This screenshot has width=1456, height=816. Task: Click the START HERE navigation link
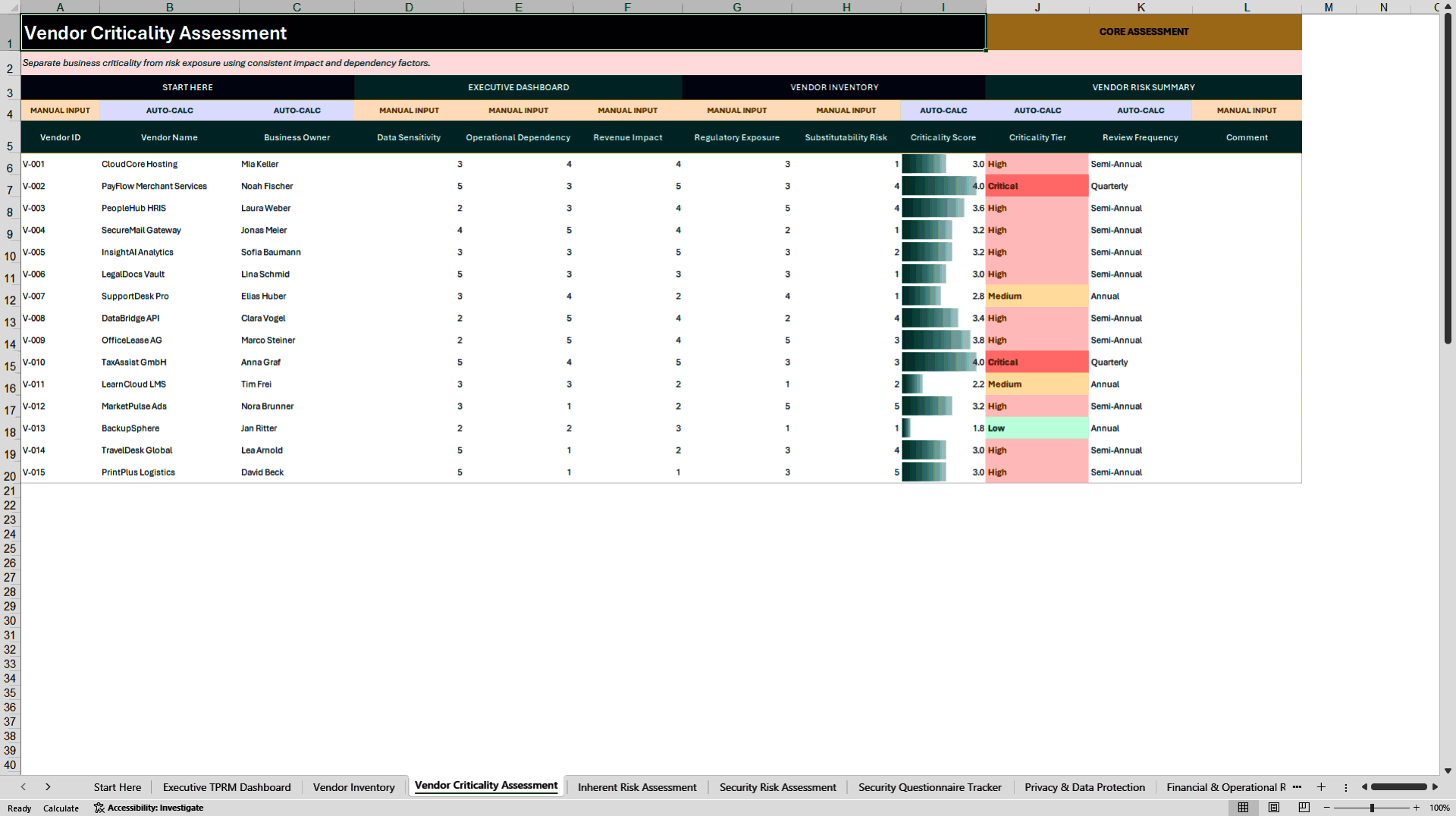(187, 87)
